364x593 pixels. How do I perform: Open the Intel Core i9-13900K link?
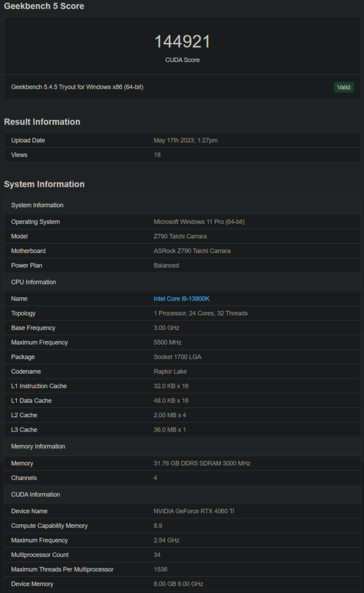tap(181, 299)
